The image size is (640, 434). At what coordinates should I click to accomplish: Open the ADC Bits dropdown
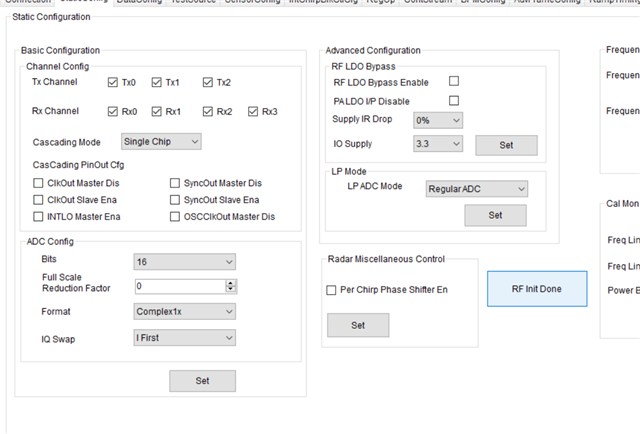[184, 262]
